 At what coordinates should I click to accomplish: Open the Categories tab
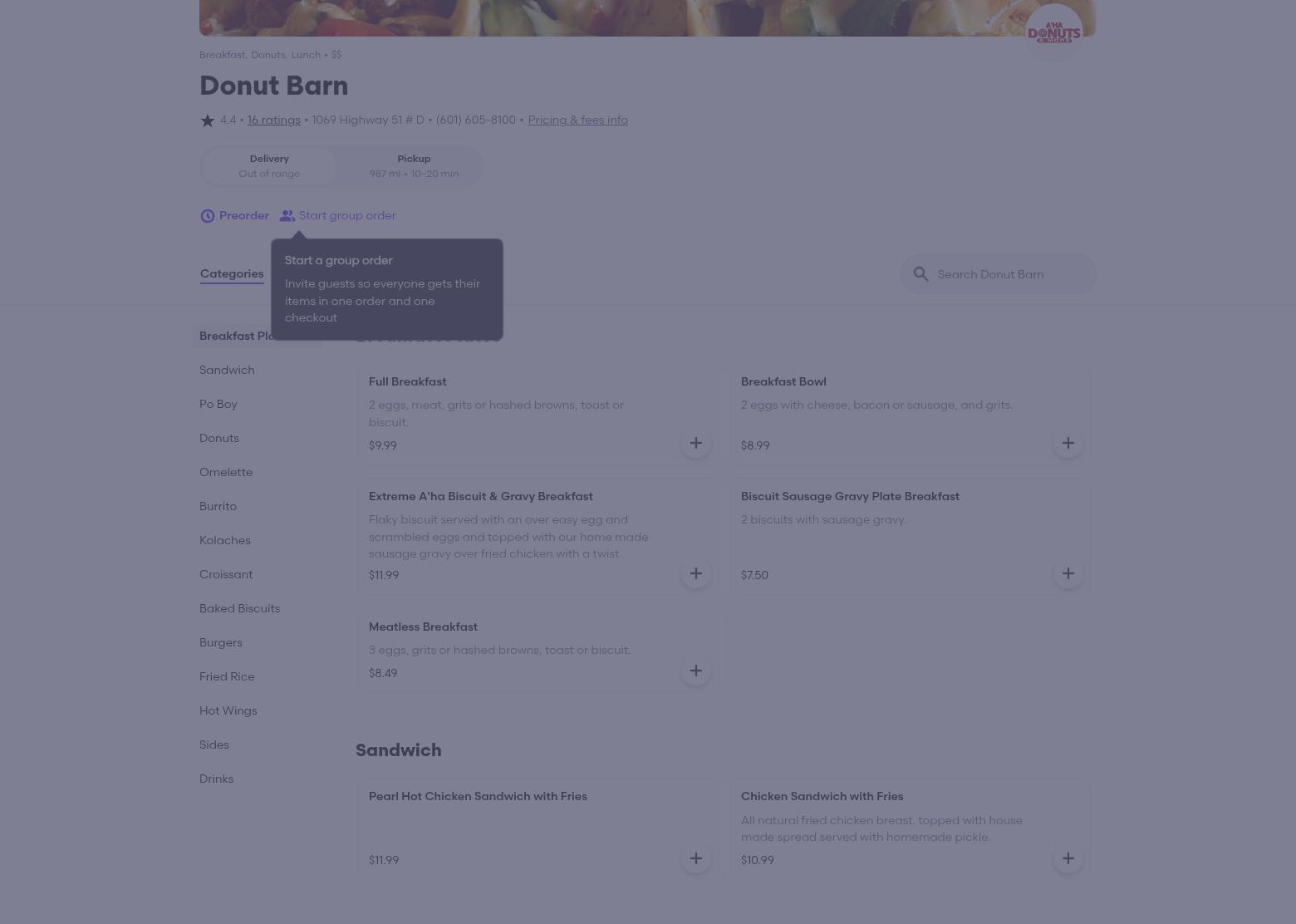coord(232,273)
